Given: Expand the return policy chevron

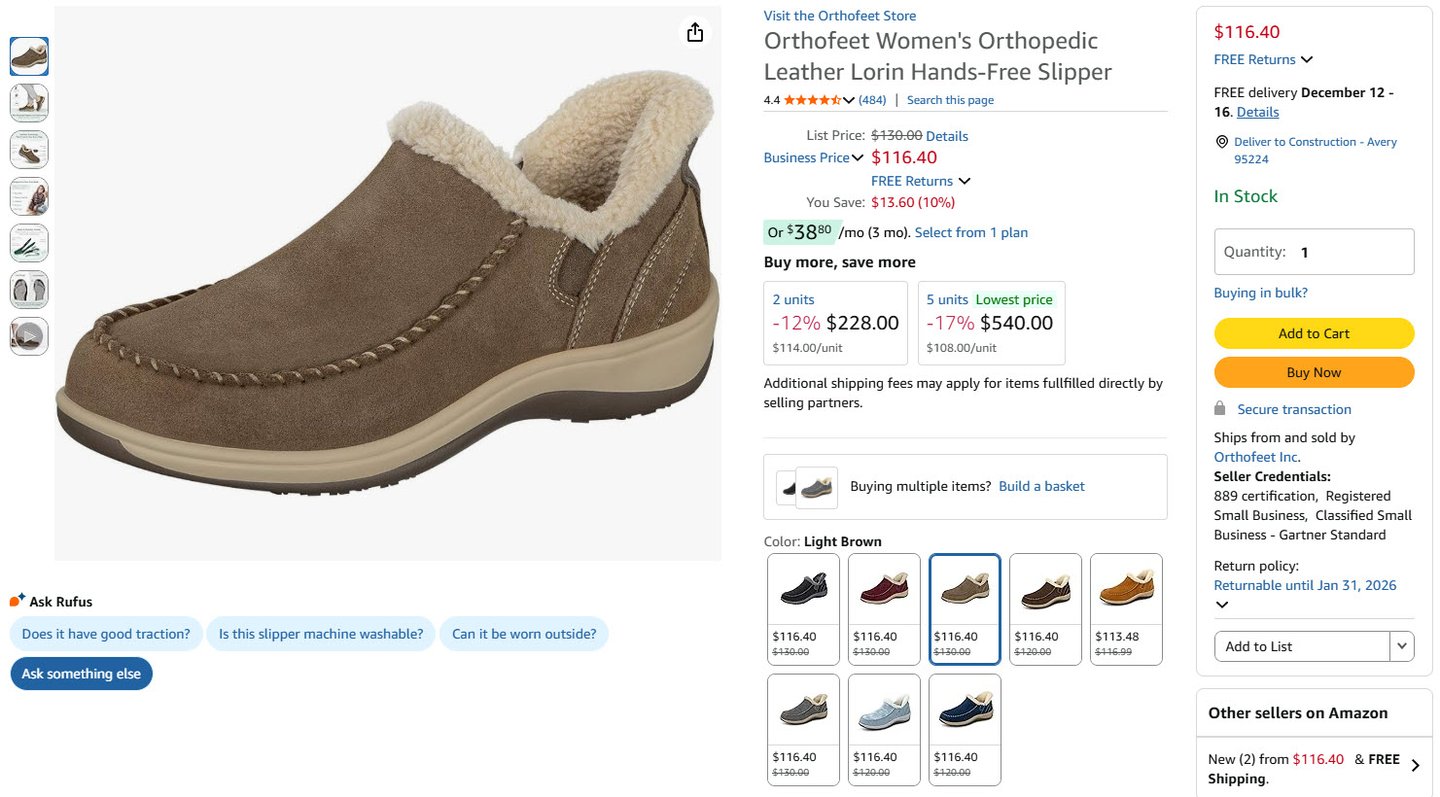Looking at the screenshot, I should [1221, 605].
